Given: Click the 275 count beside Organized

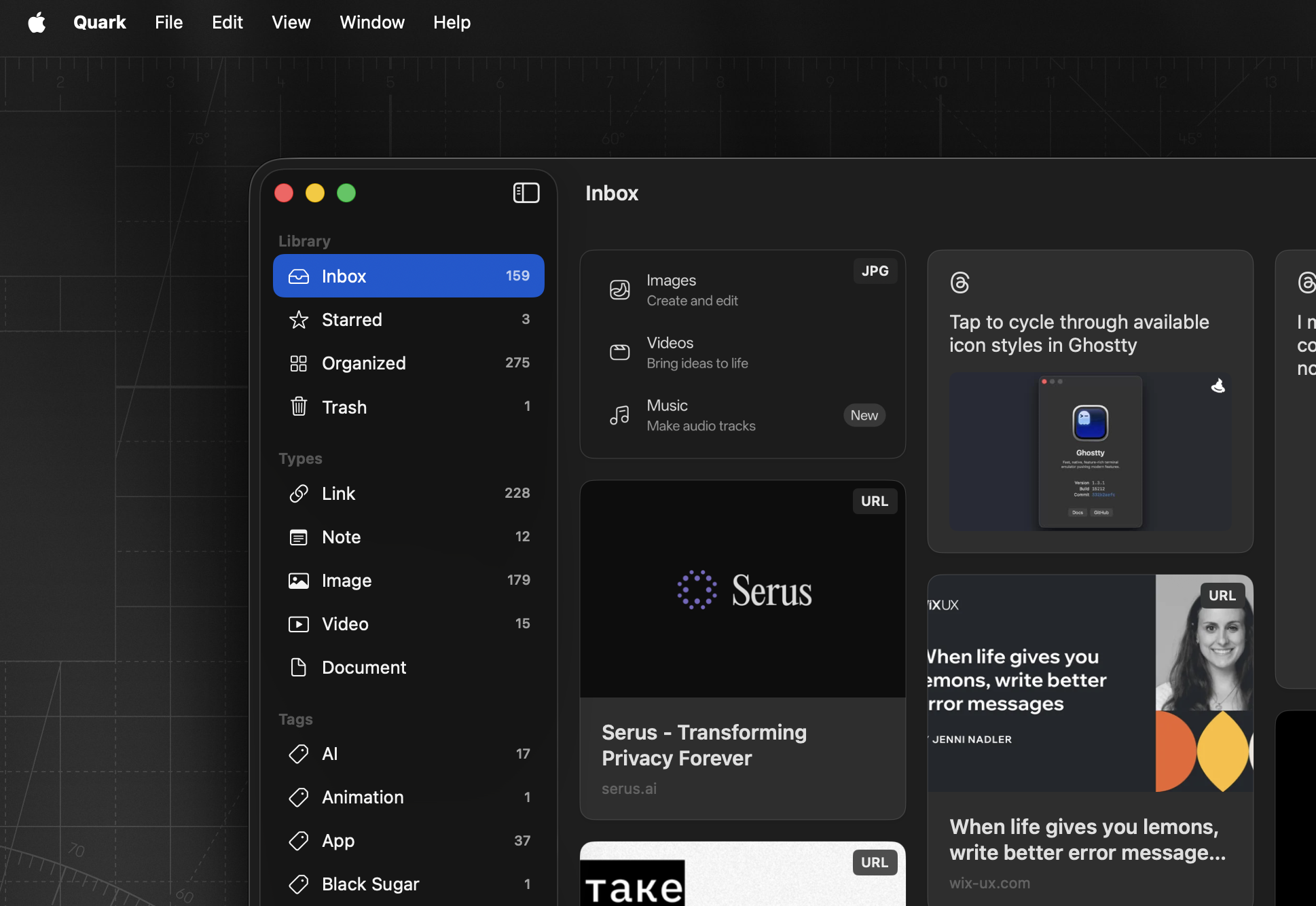Looking at the screenshot, I should pos(517,363).
